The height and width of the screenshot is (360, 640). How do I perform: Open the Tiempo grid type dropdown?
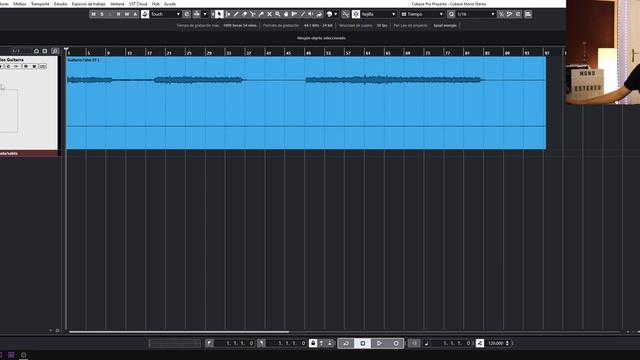[x=422, y=14]
